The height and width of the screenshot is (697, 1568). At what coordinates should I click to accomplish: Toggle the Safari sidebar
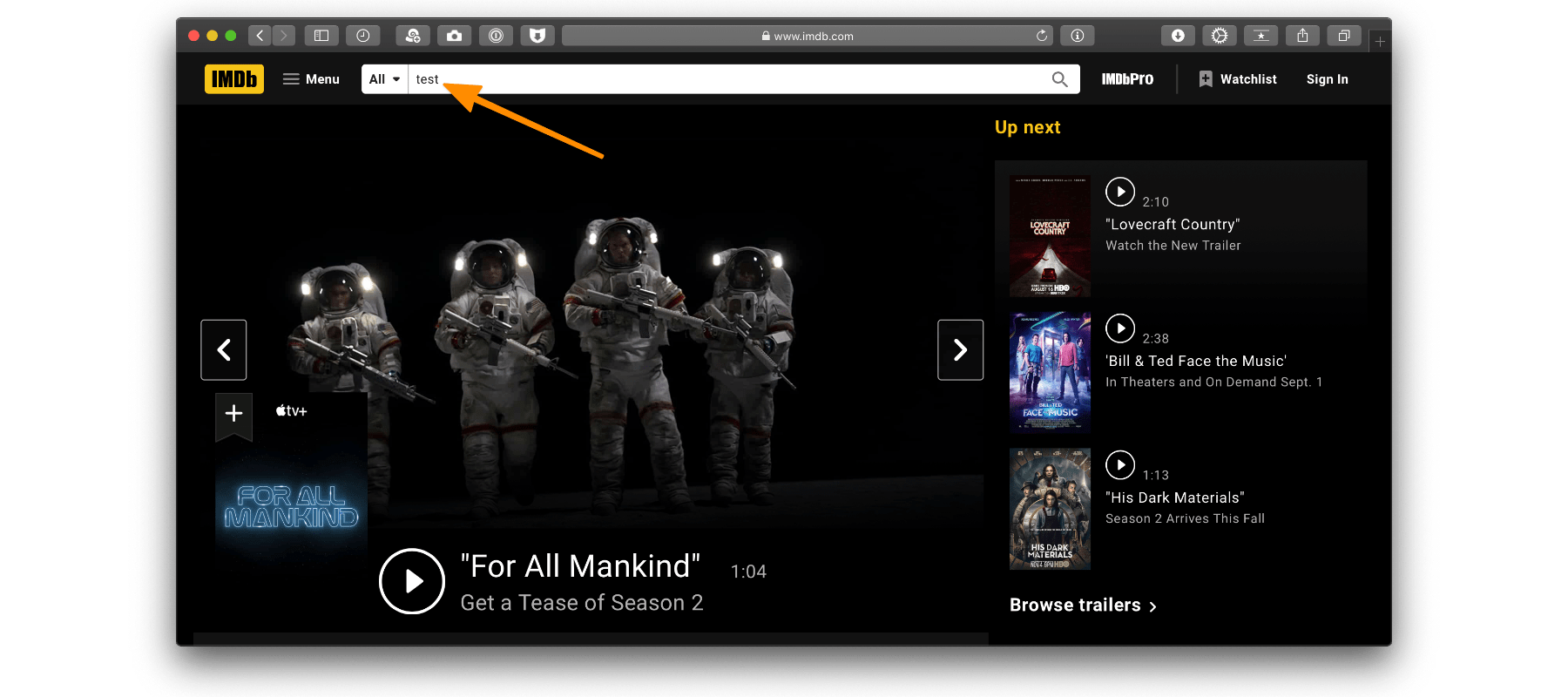tap(321, 36)
